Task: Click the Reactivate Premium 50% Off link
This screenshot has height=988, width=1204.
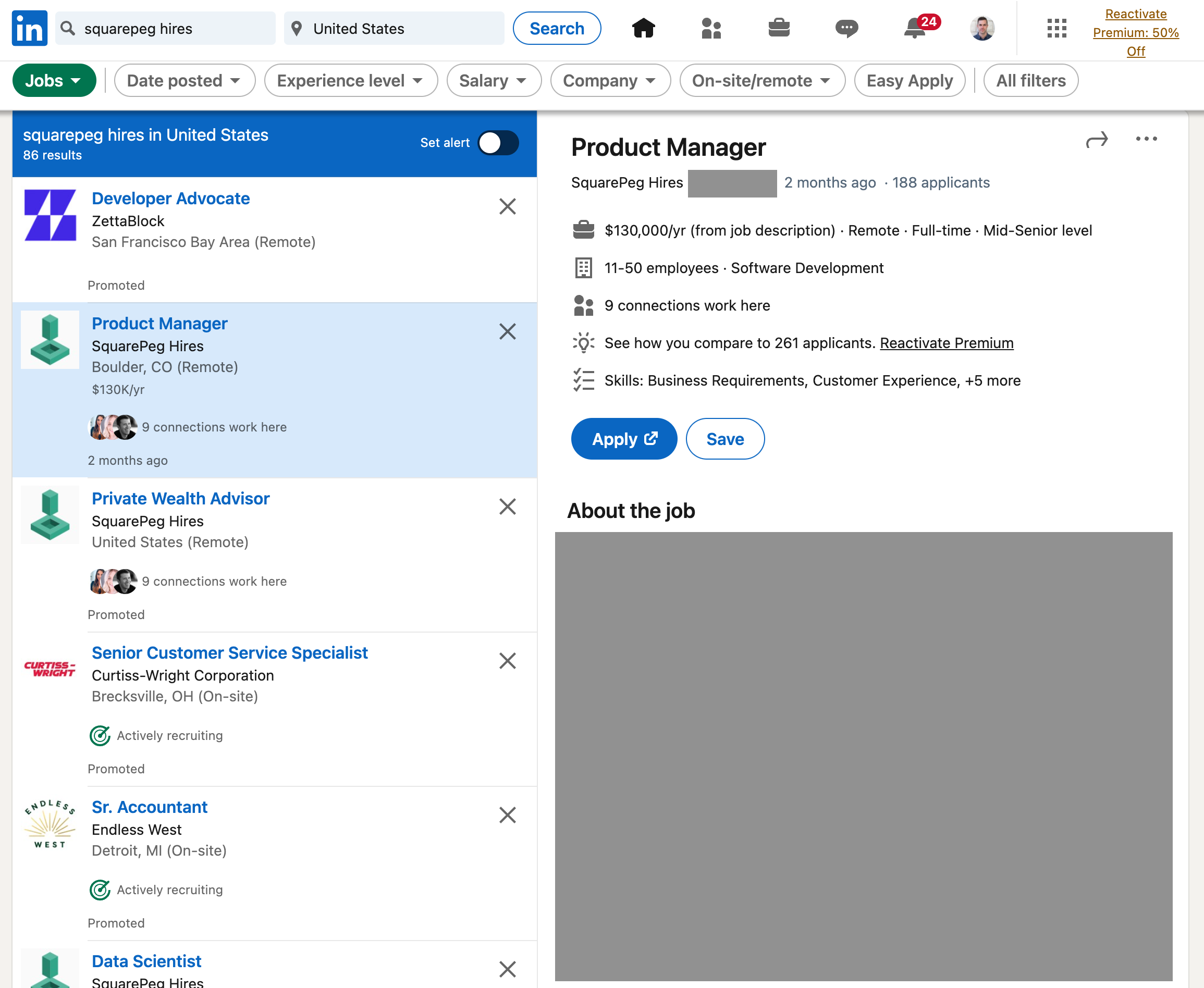Action: tap(1135, 32)
